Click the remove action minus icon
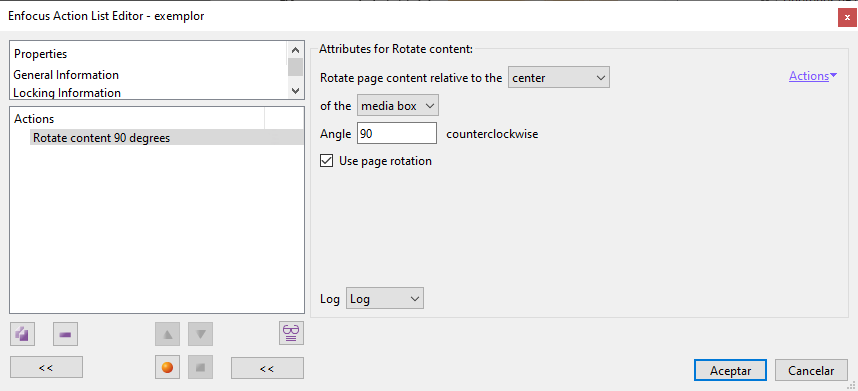This screenshot has width=858, height=391. pos(66,334)
